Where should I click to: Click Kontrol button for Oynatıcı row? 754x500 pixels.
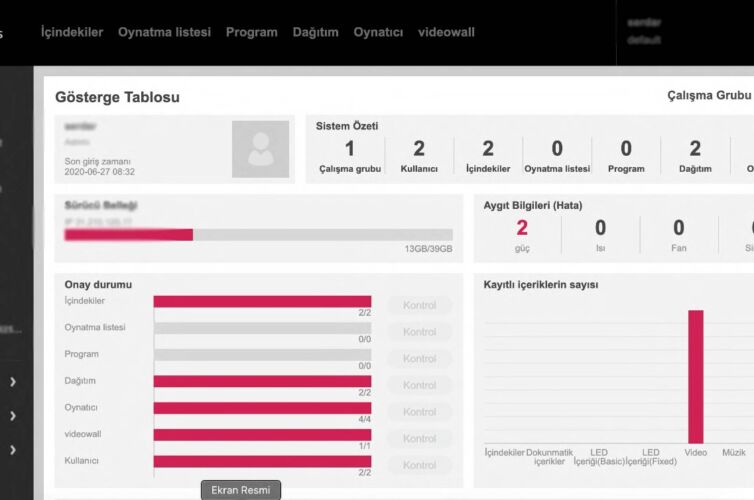tap(420, 412)
